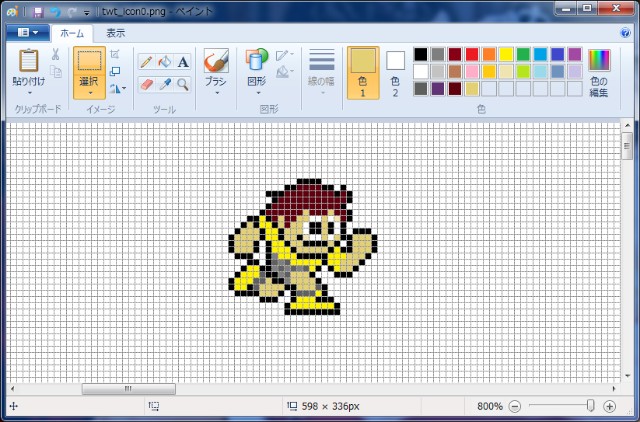
Task: Click the Paste clipboard icon
Action: pyautogui.click(x=29, y=60)
